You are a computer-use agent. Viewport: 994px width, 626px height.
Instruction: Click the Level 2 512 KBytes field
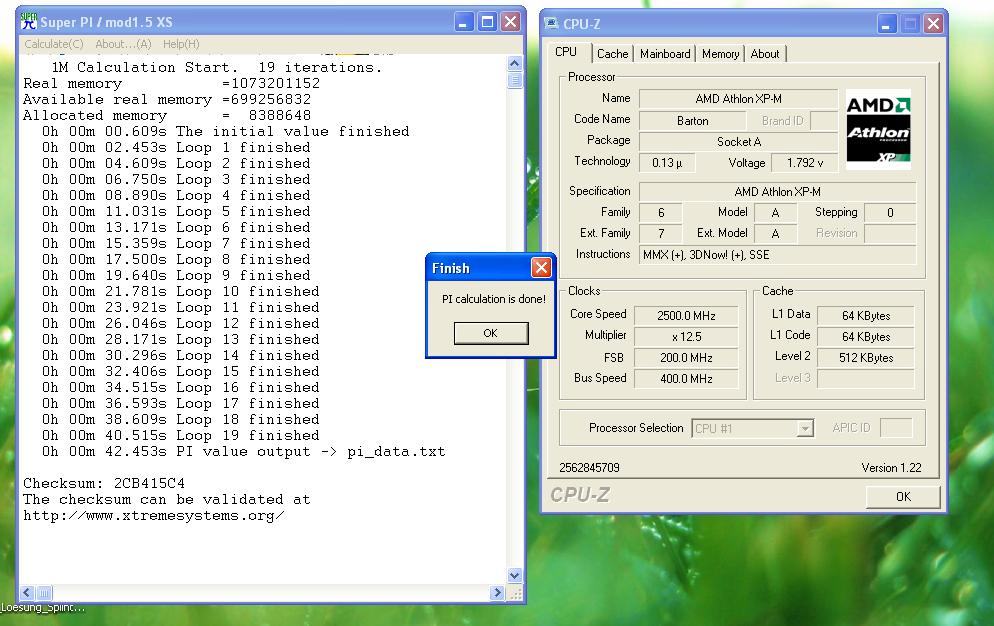coord(865,358)
